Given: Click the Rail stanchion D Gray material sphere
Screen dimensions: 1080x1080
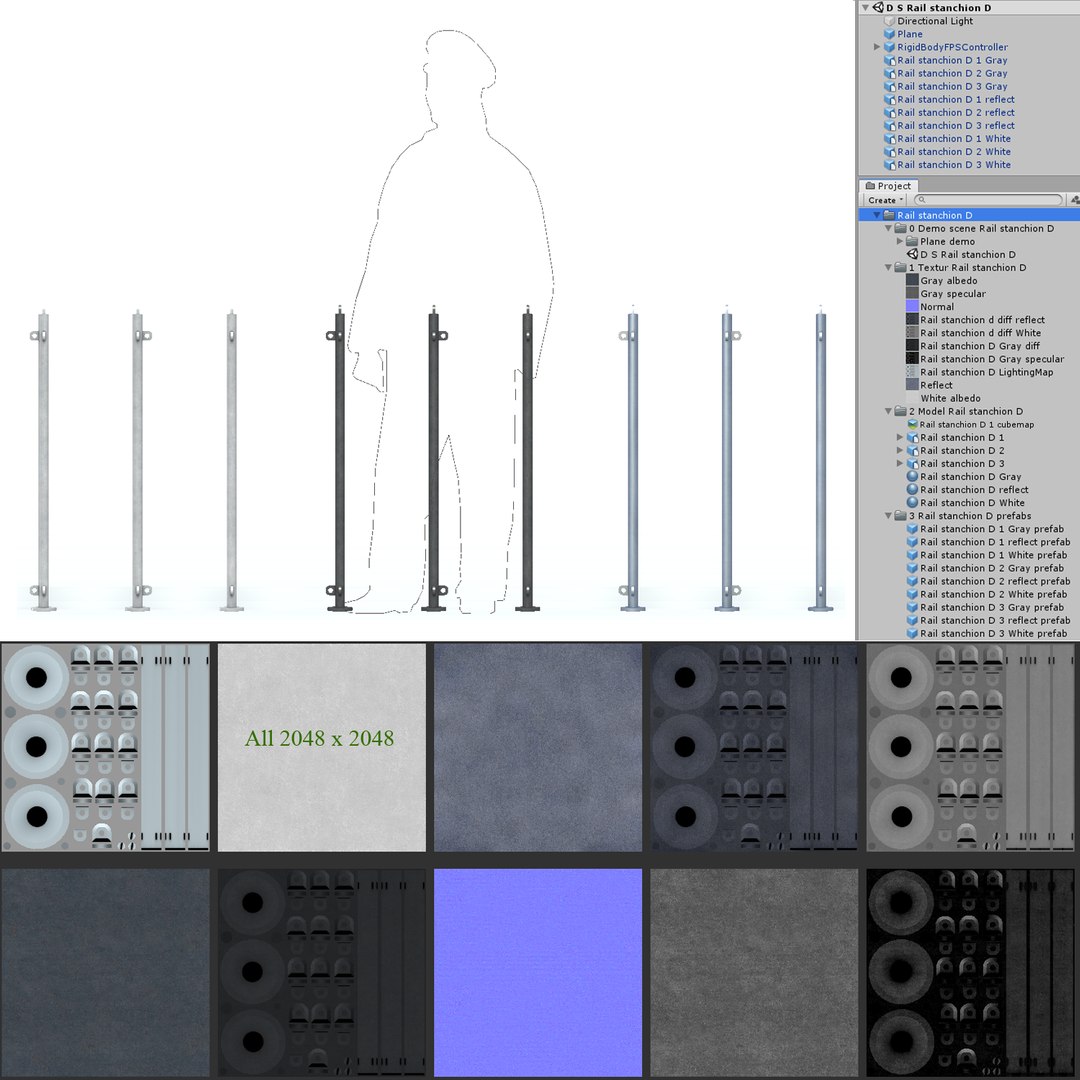Looking at the screenshot, I should pyautogui.click(x=912, y=477).
